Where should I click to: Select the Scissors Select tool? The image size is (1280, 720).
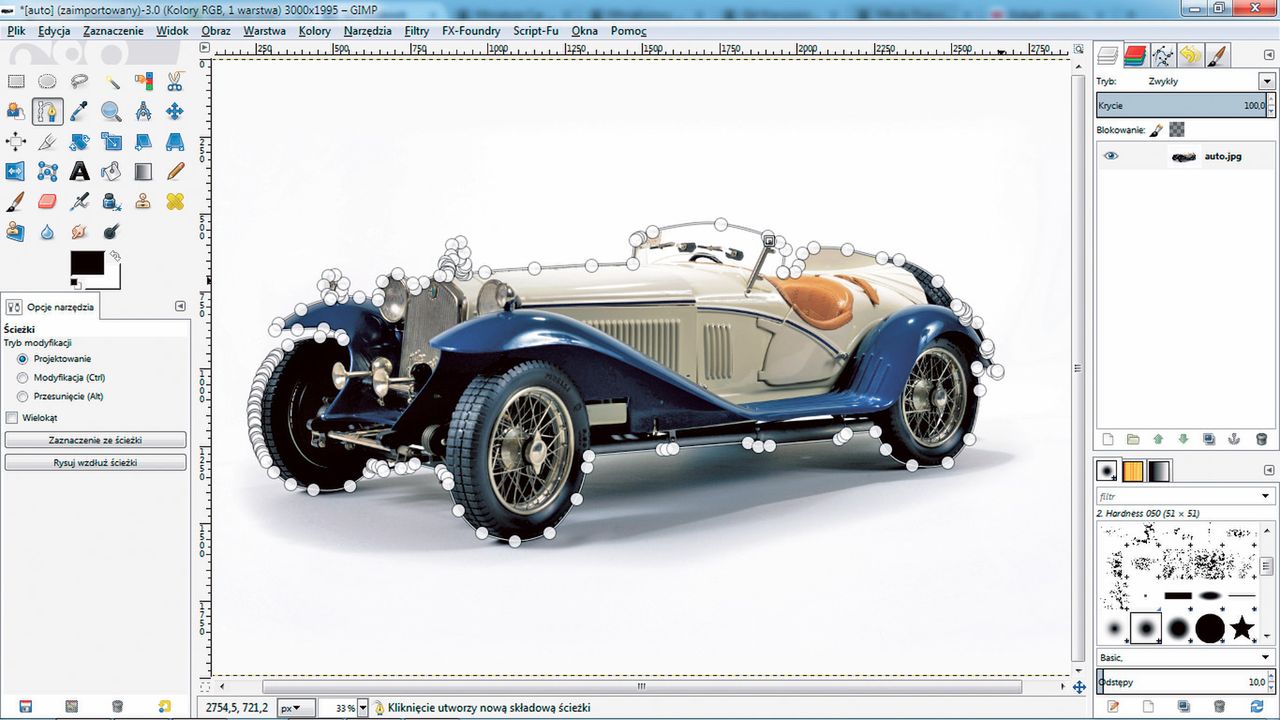175,81
